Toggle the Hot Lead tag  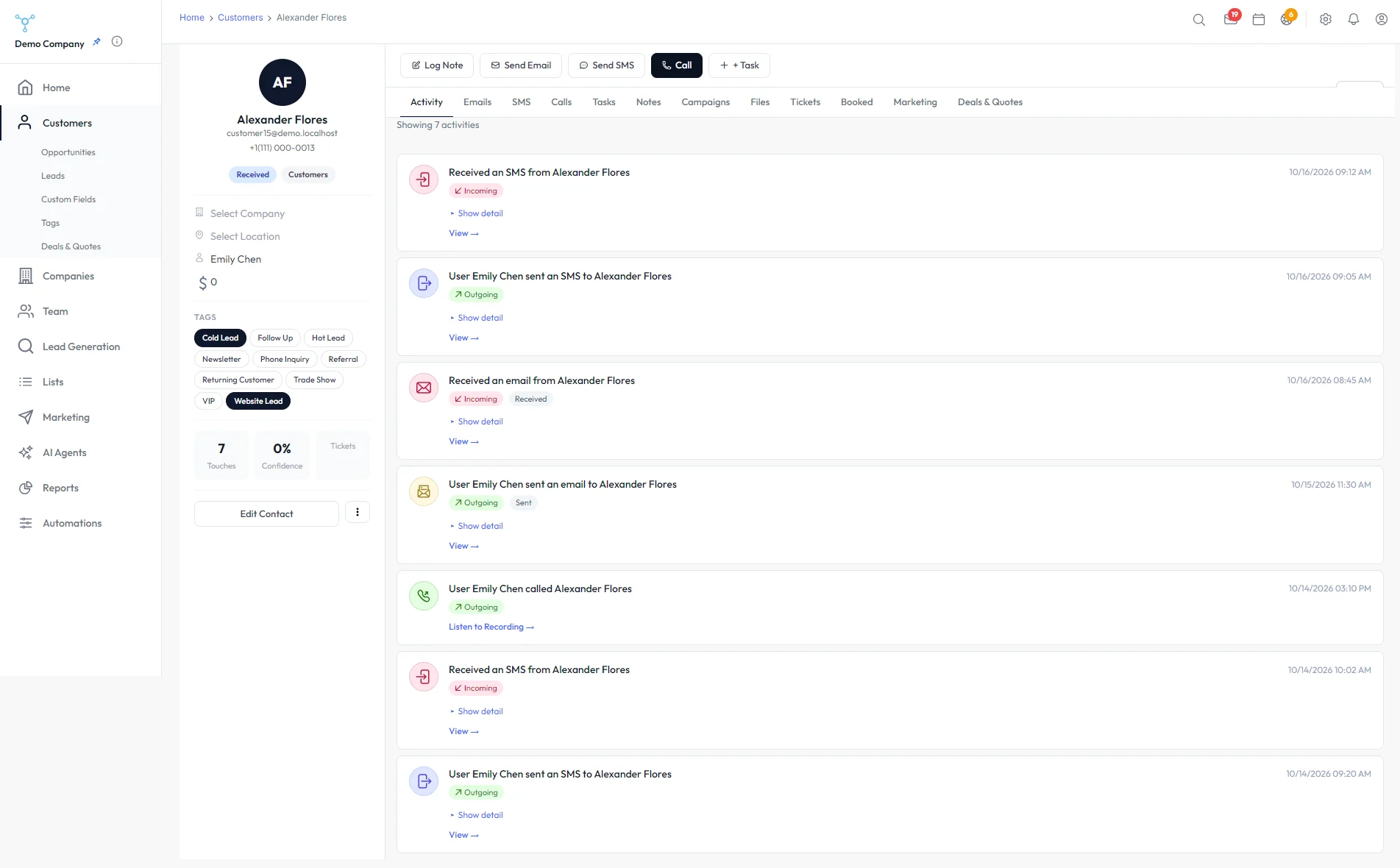pyautogui.click(x=328, y=338)
